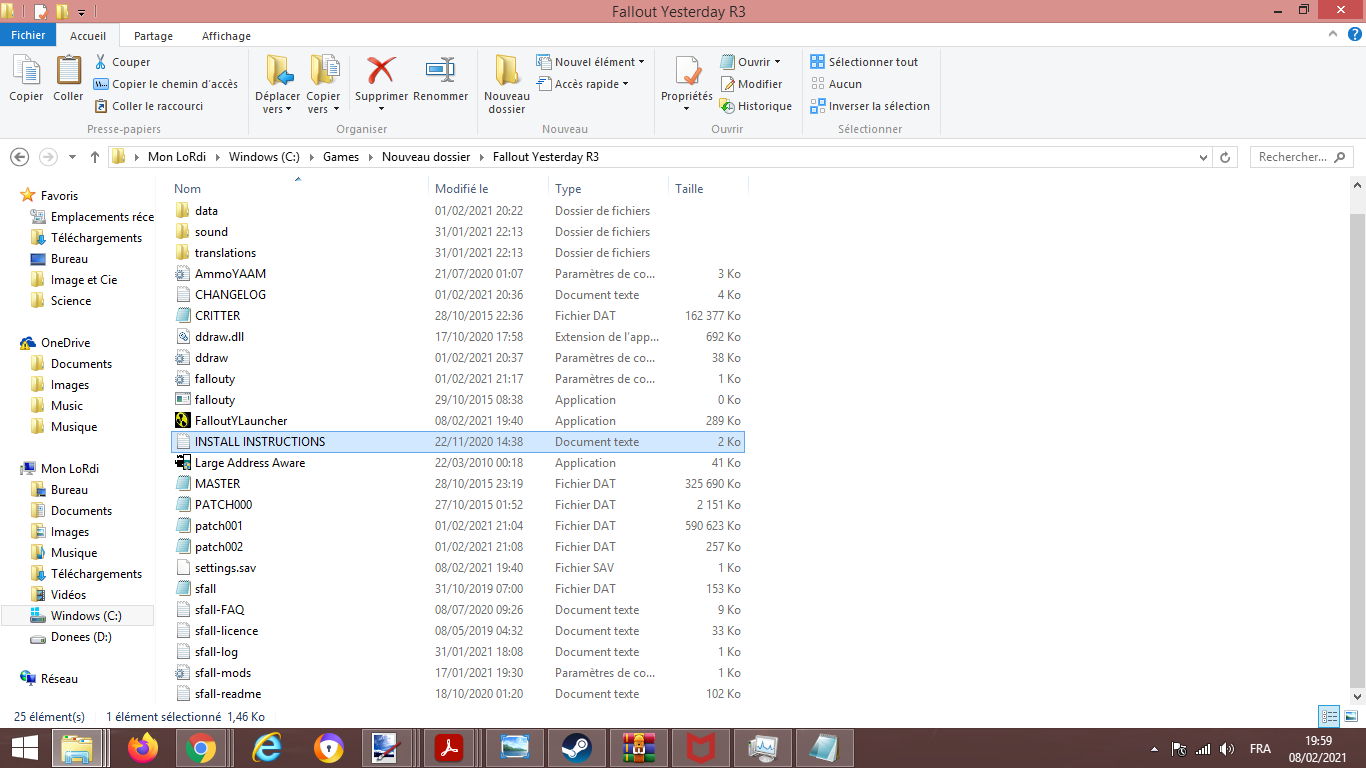Click Sélectionner tout button
This screenshot has height=768, width=1366.
pos(864,62)
